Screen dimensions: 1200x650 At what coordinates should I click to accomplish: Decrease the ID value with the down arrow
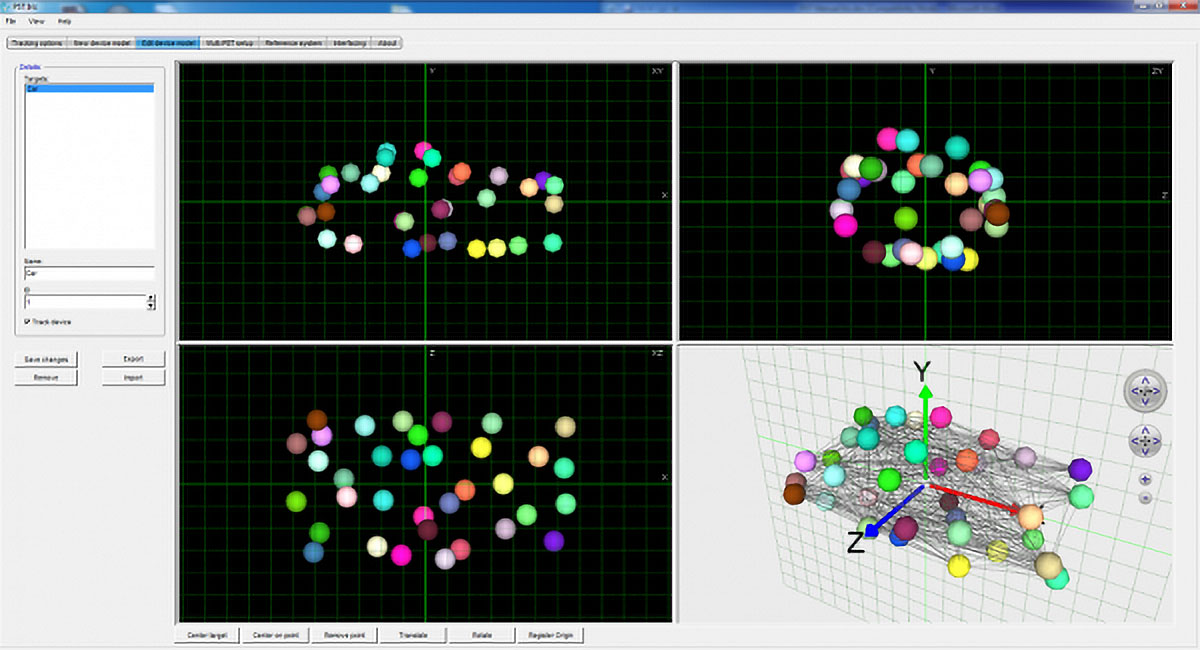click(150, 306)
